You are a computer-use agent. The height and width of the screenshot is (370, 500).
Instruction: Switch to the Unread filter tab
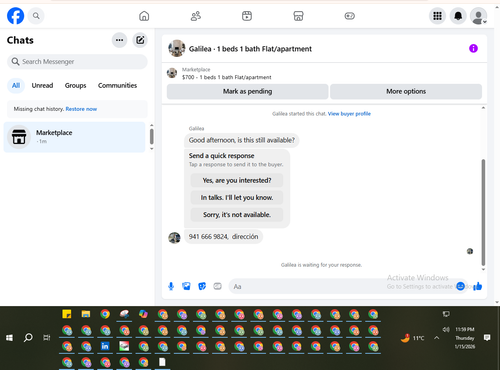pyautogui.click(x=42, y=85)
